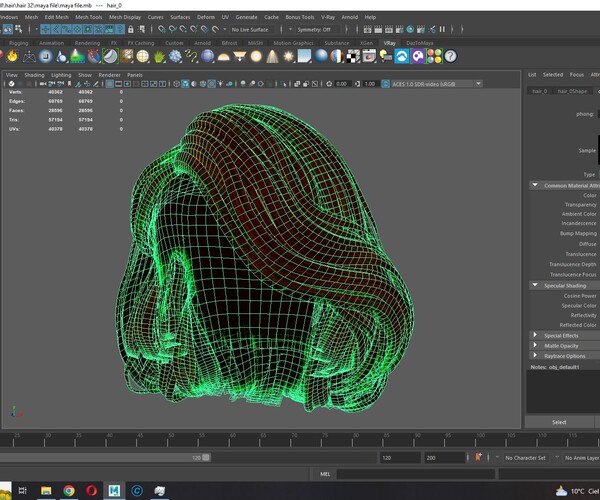Click the checkerboard shelf icon
The width and height of the screenshot is (600, 500).
tap(353, 57)
